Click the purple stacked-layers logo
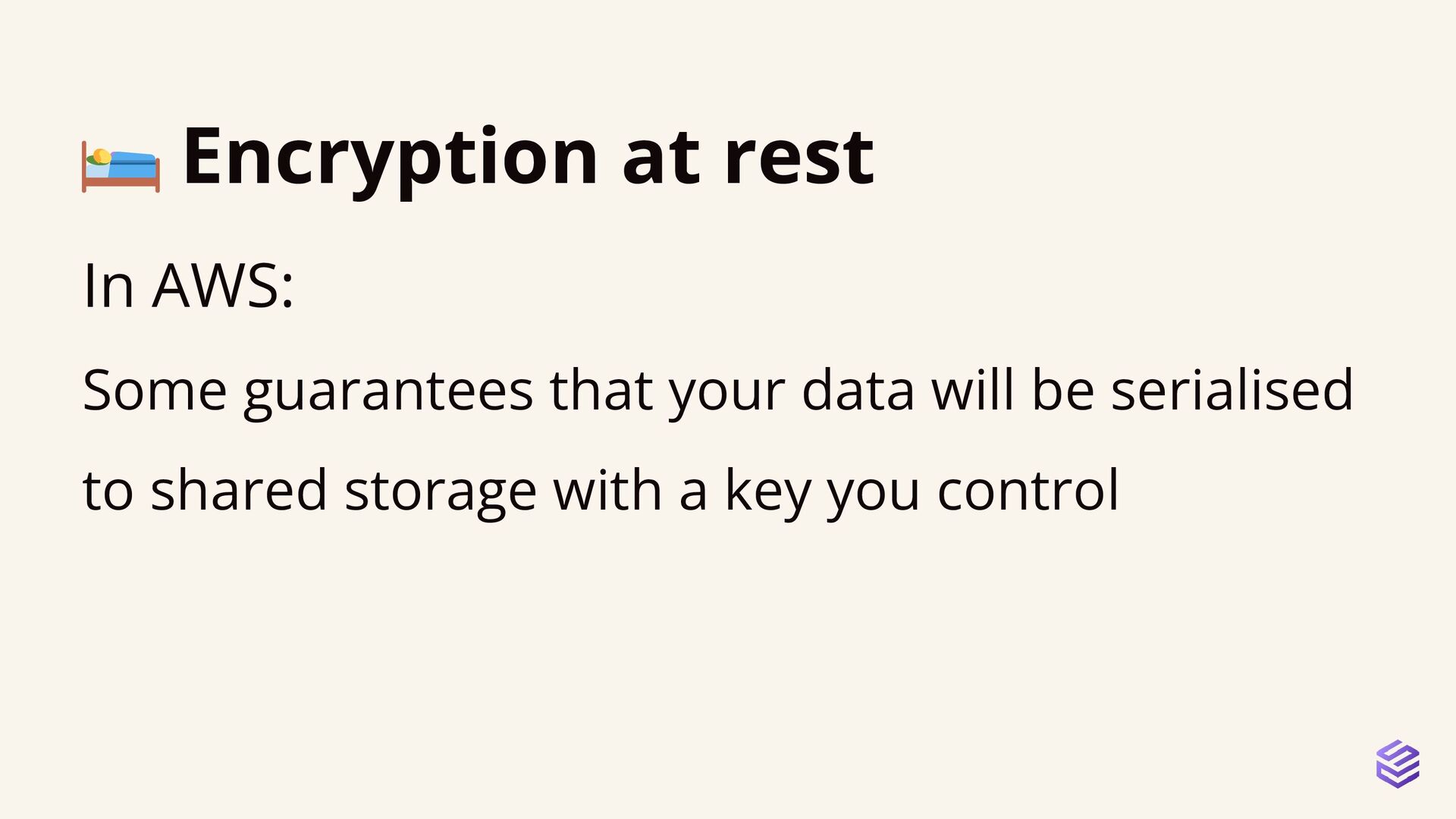 tap(1398, 764)
